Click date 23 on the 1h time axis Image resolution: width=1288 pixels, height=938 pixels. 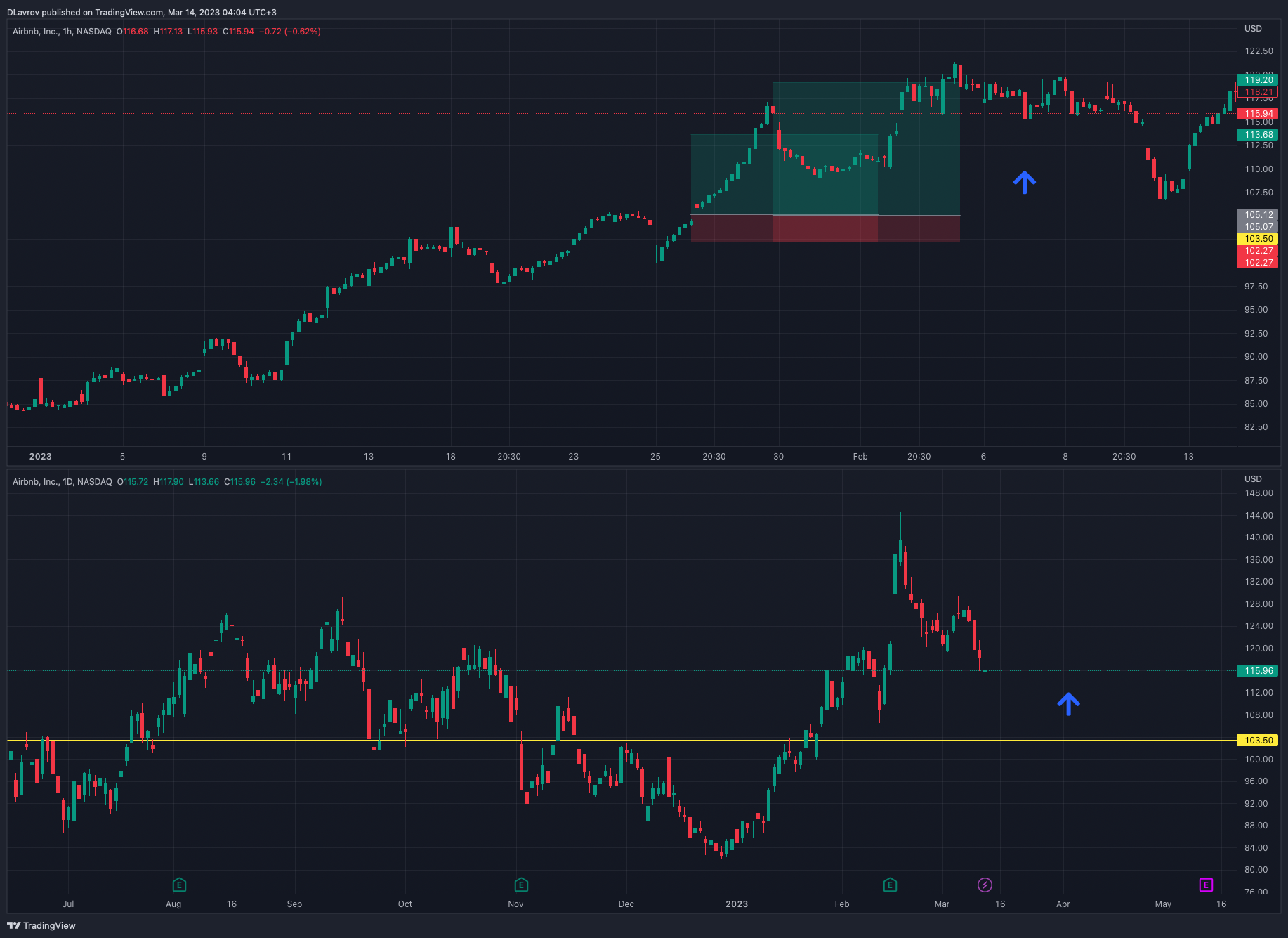(574, 457)
